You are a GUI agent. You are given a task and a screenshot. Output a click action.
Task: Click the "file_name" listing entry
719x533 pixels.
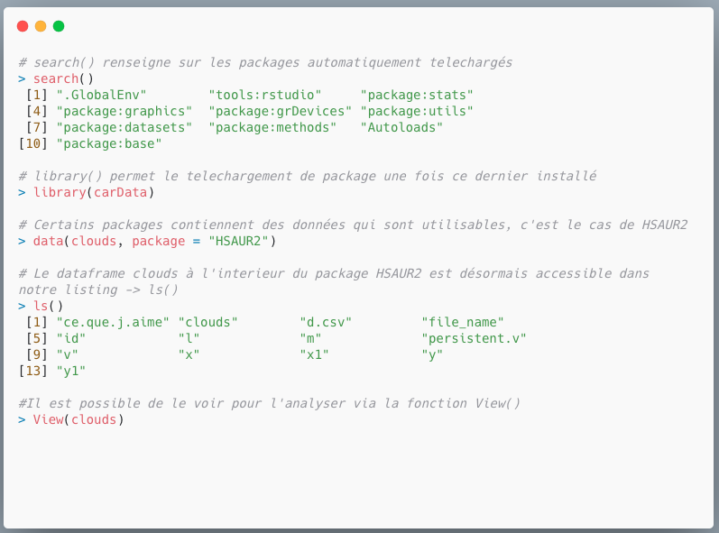pyautogui.click(x=463, y=322)
